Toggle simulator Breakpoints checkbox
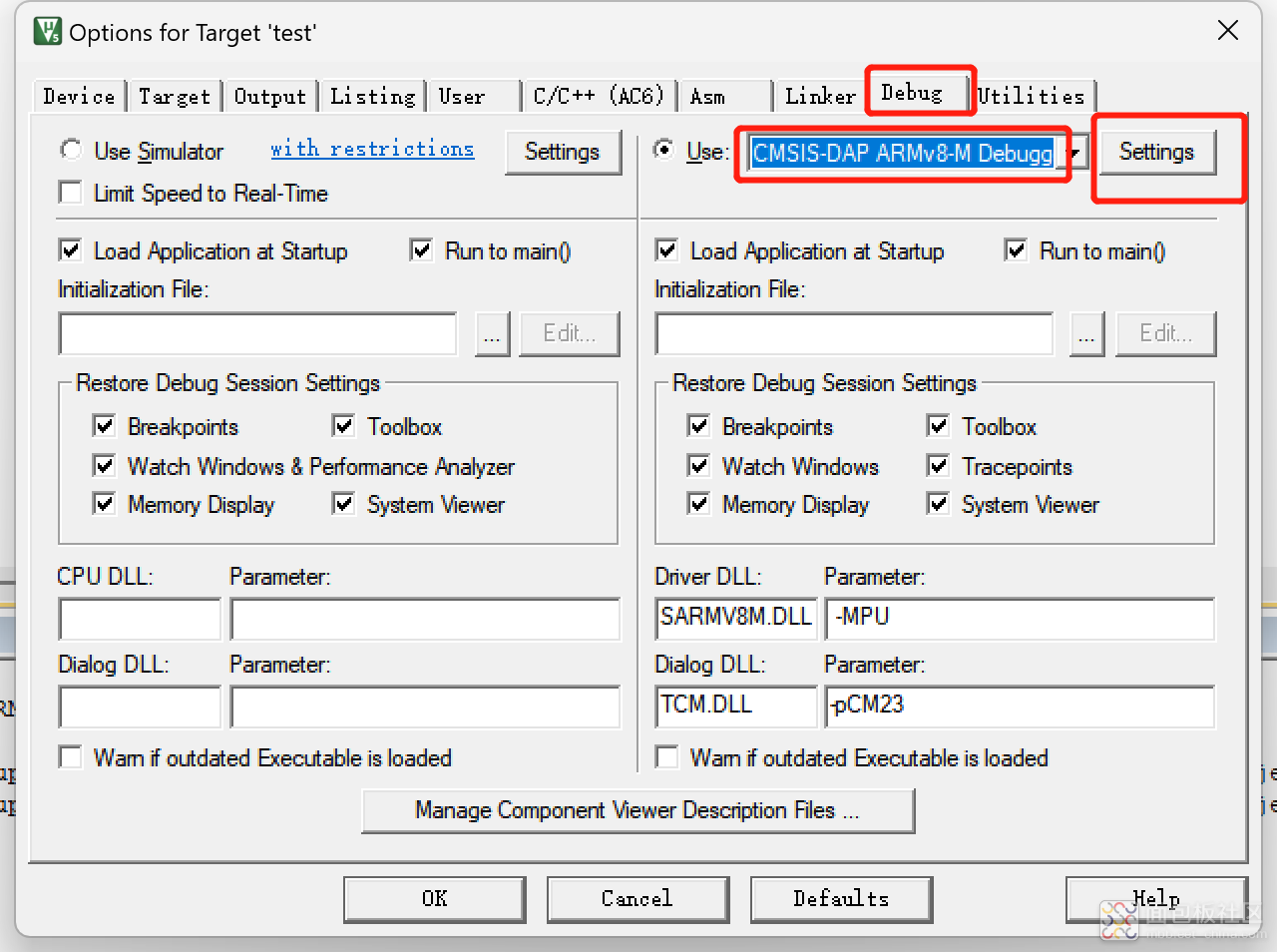This screenshot has height=952, width=1277. [105, 426]
